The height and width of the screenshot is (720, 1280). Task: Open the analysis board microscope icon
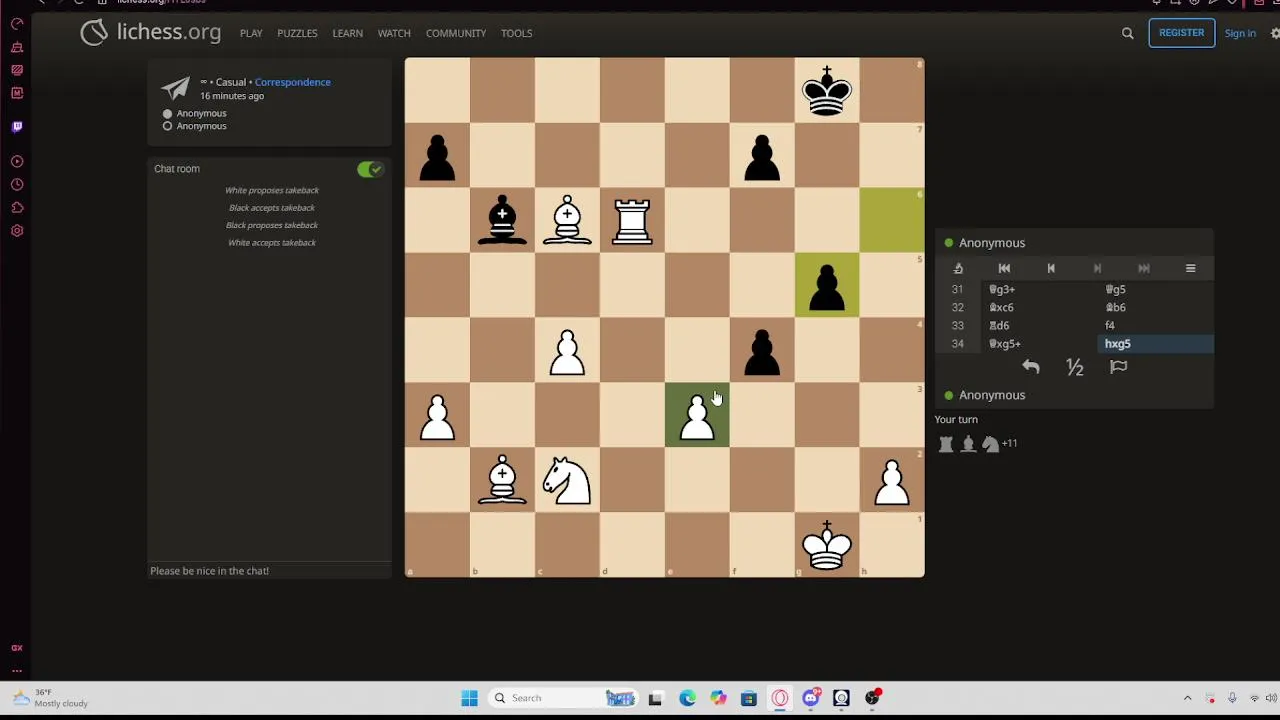[x=958, y=268]
